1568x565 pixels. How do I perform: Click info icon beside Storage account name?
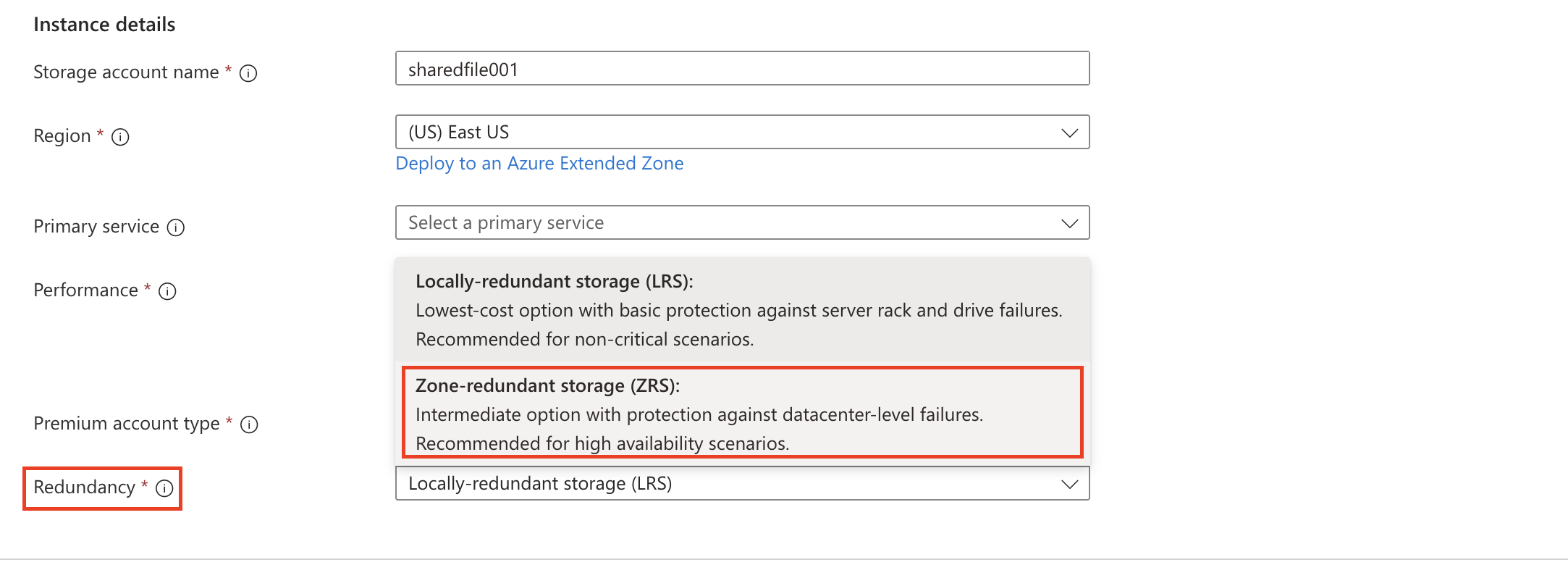pos(248,73)
